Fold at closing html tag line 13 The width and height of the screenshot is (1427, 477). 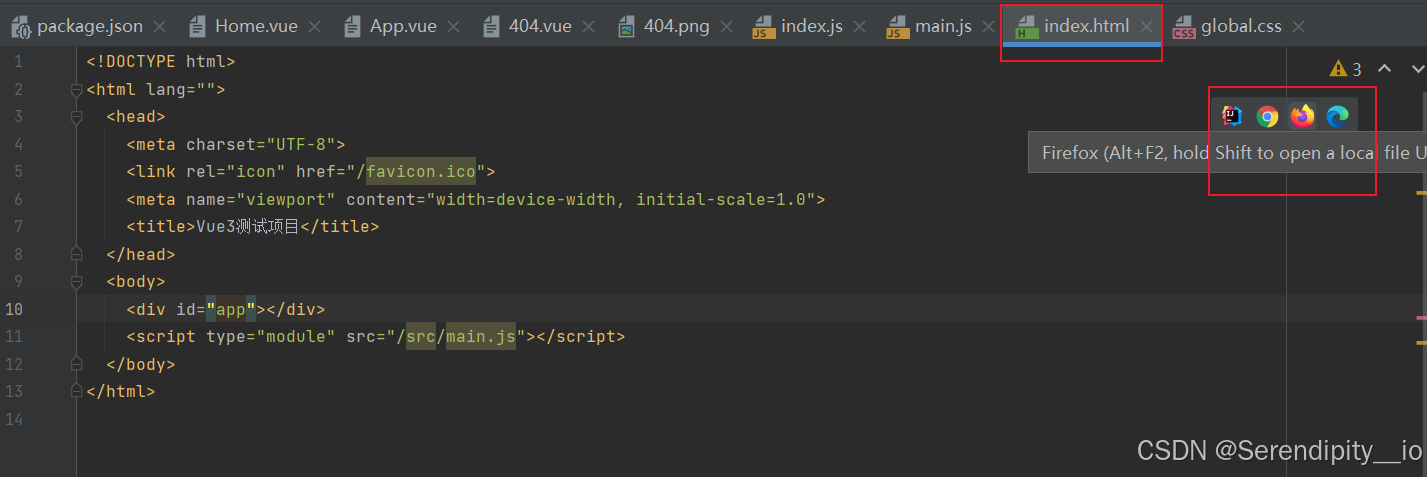pyautogui.click(x=76, y=392)
